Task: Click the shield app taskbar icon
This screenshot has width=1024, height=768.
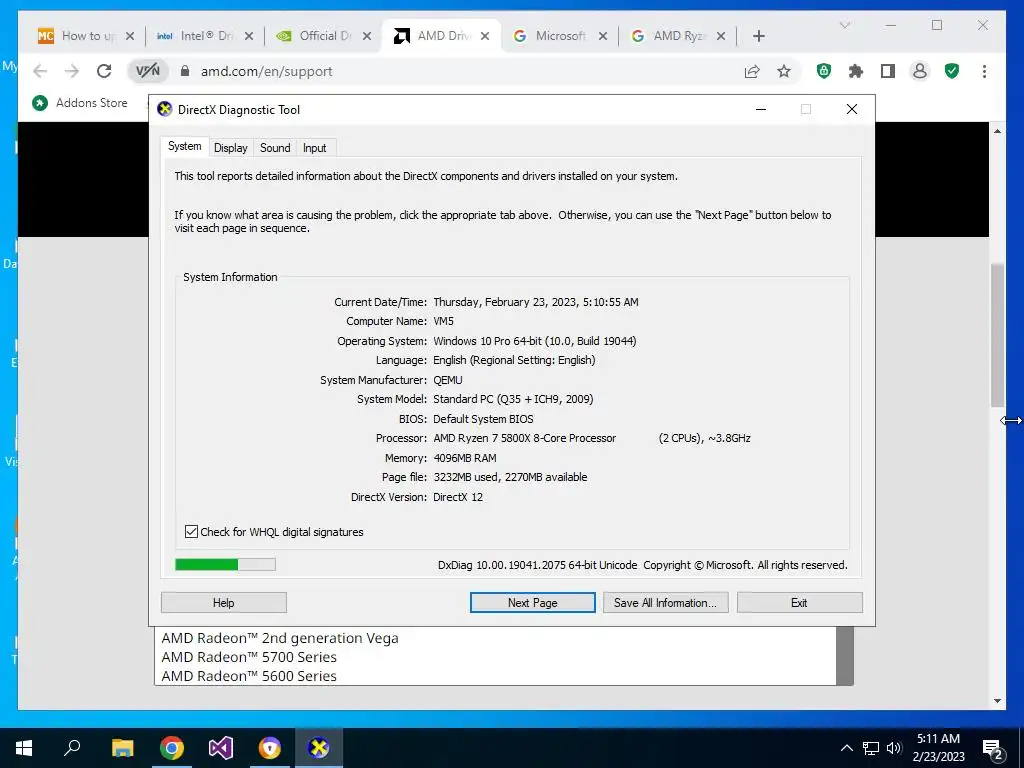Action: click(x=270, y=748)
